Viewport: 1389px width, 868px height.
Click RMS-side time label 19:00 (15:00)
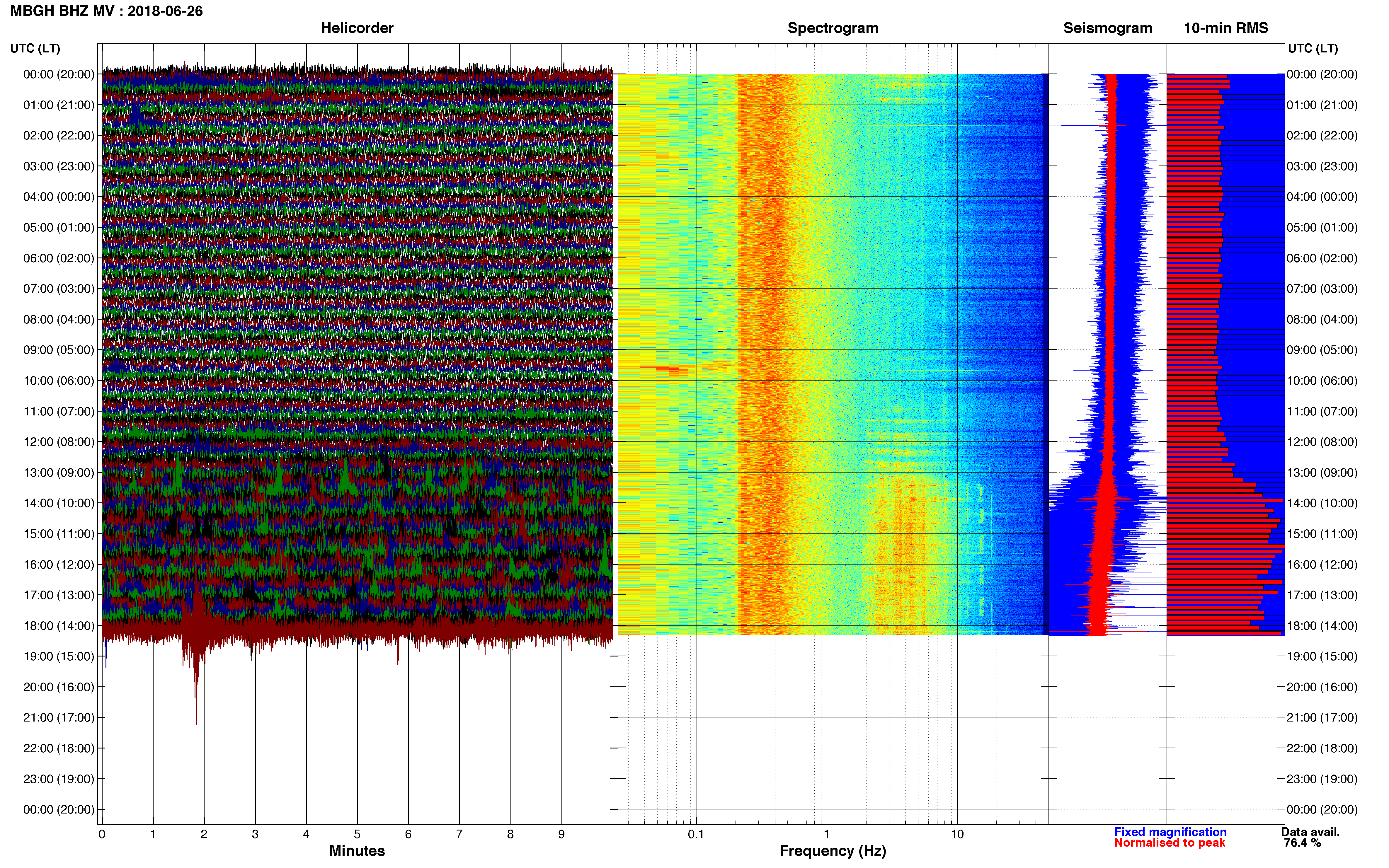point(1322,656)
